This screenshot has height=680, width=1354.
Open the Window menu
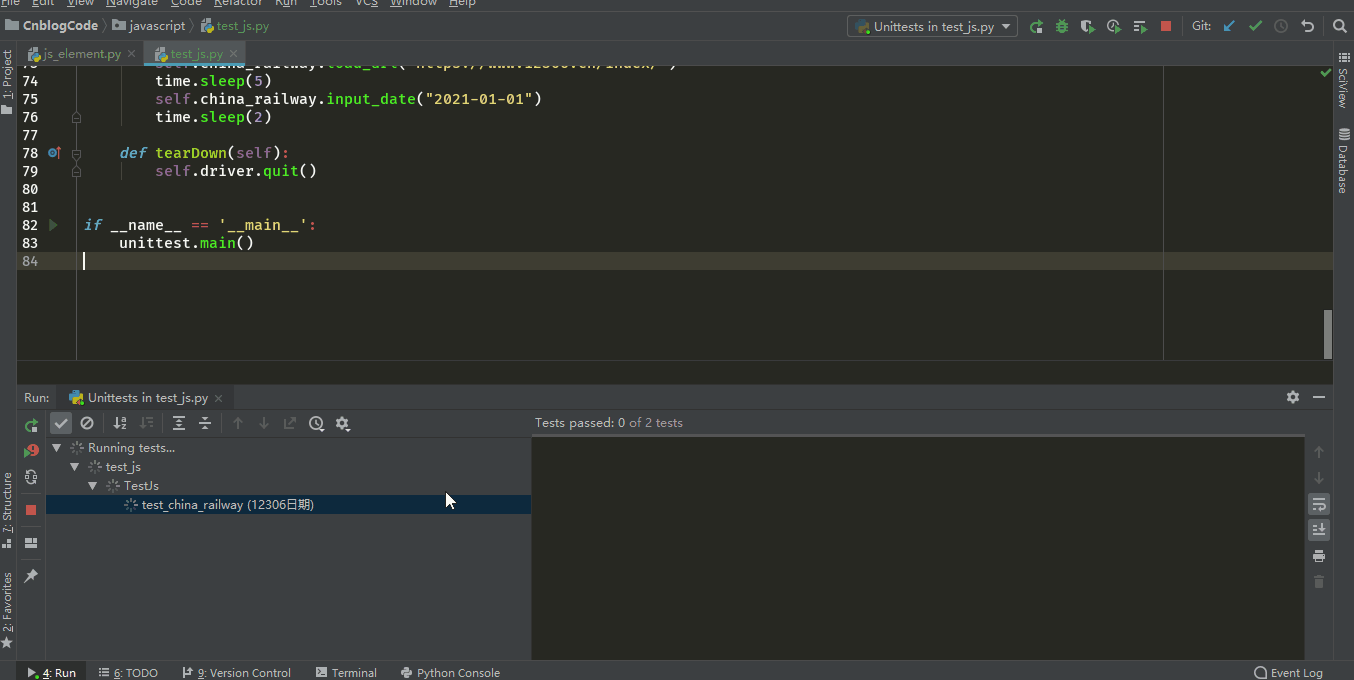[x=413, y=3]
